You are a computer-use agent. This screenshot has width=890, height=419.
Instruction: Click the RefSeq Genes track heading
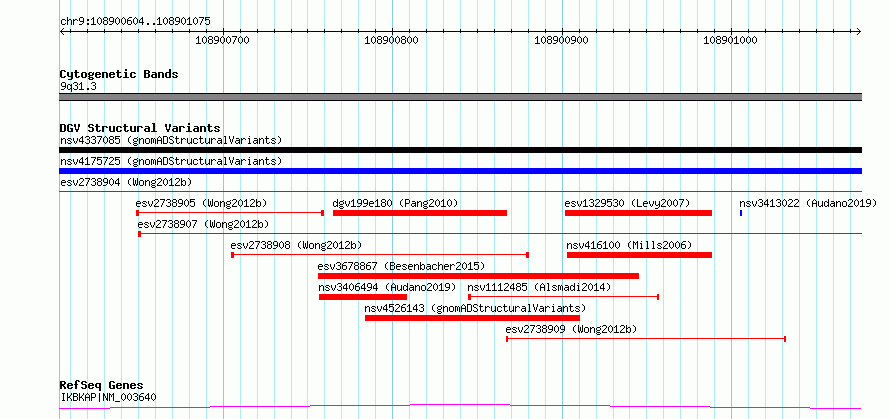(x=101, y=386)
